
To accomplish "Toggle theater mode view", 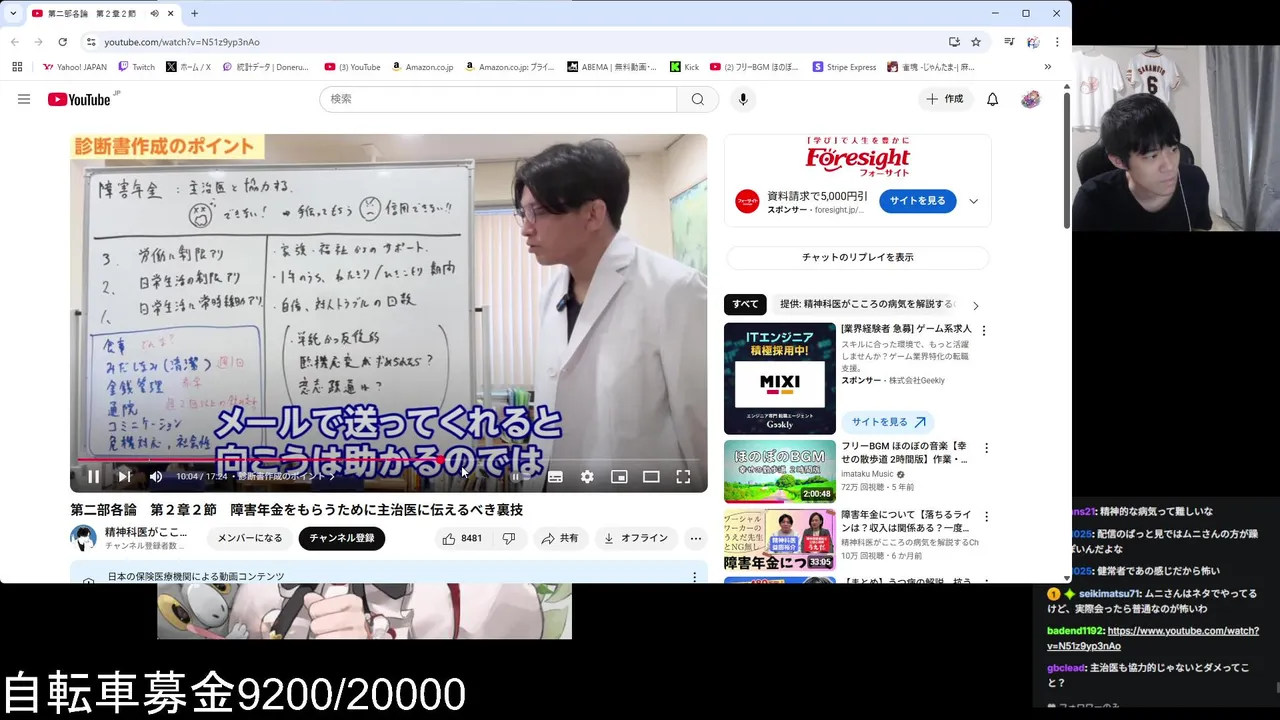I will click(651, 477).
